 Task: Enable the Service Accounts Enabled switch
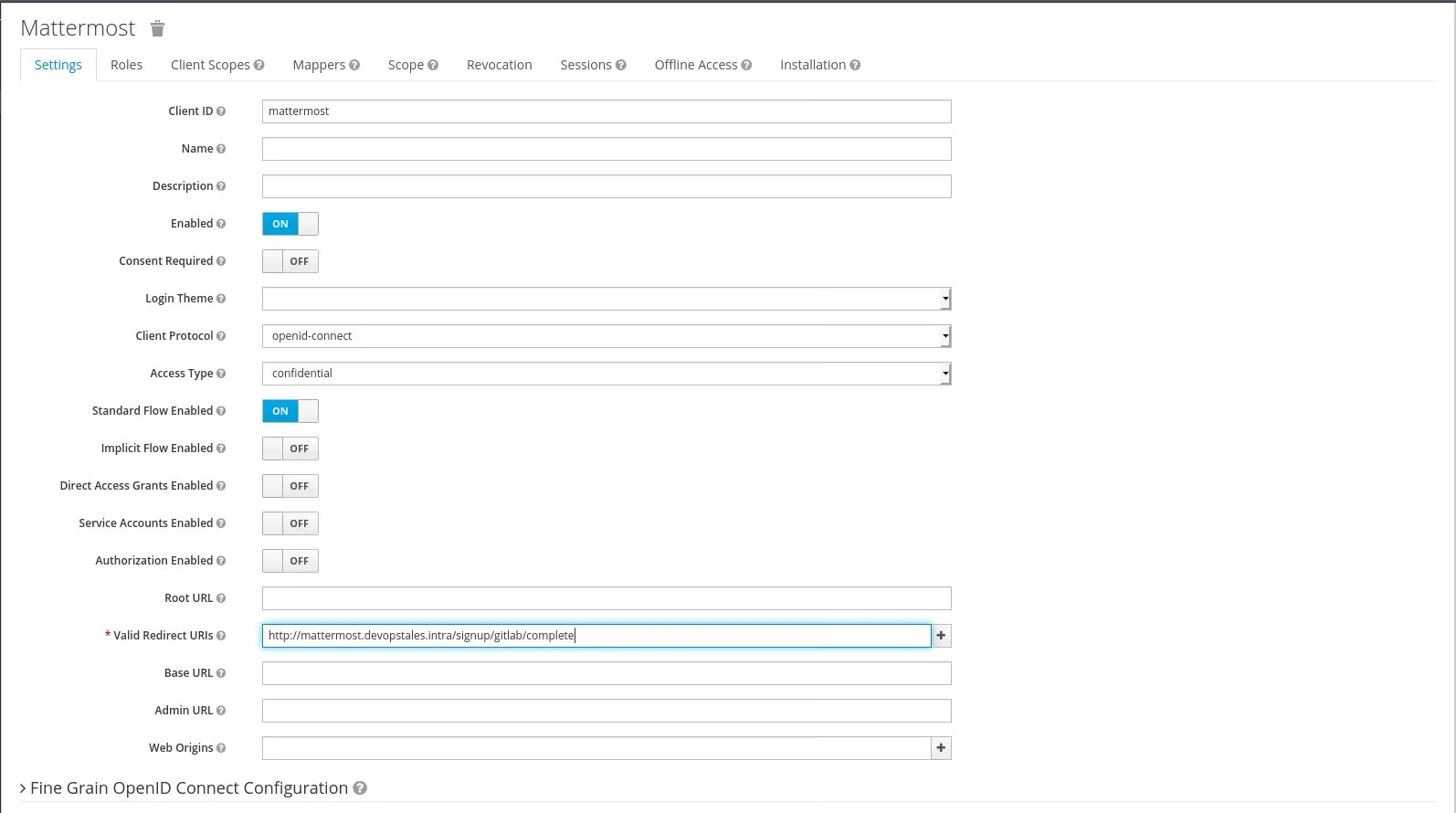click(x=290, y=523)
